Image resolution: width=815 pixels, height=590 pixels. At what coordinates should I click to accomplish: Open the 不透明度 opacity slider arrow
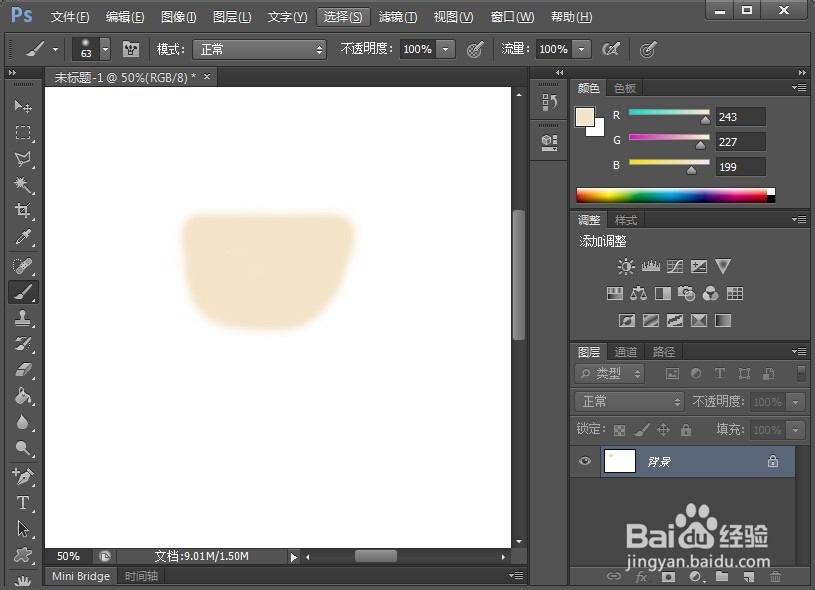445,50
